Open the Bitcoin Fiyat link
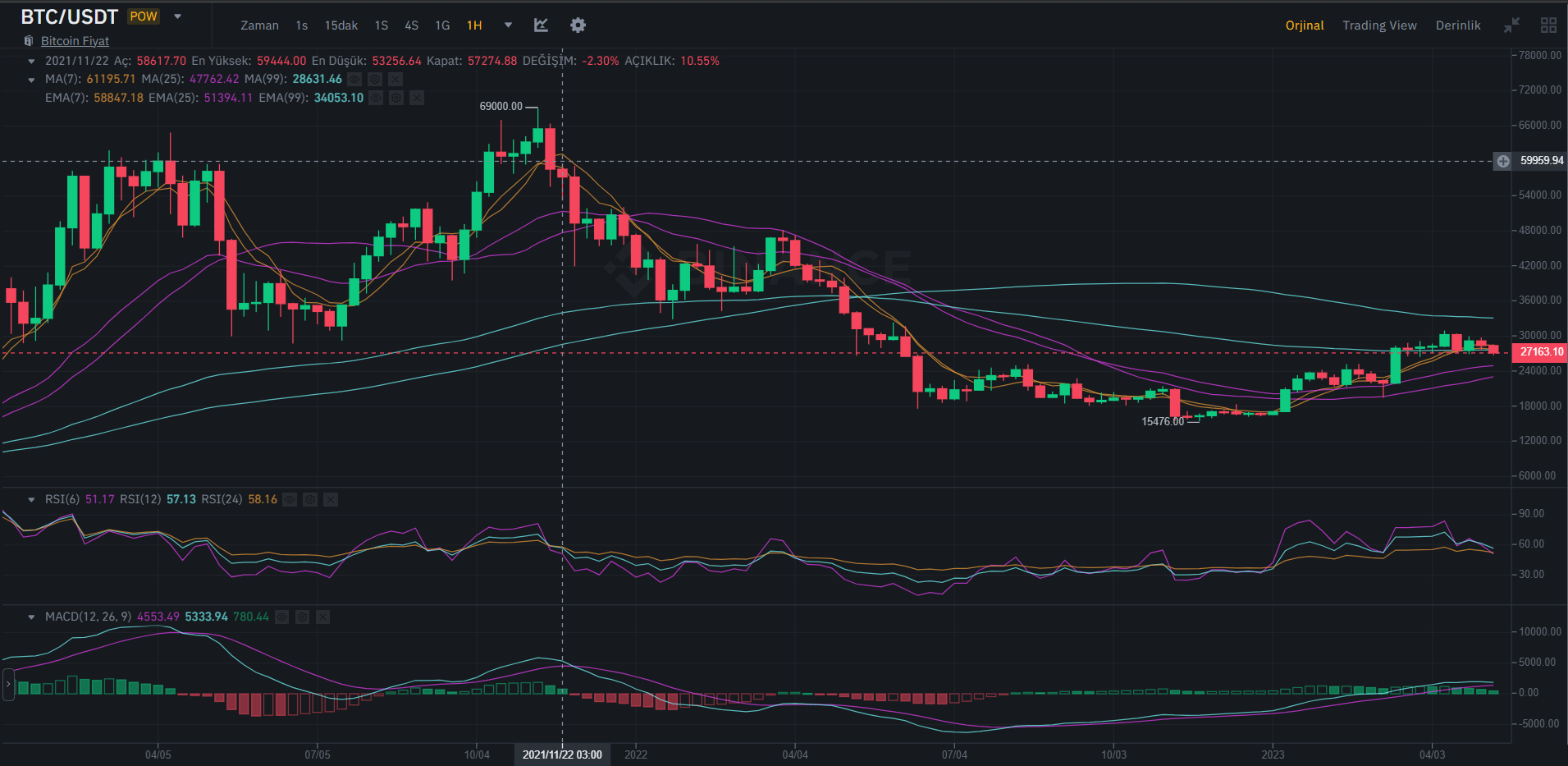The height and width of the screenshot is (766, 1568). (75, 41)
